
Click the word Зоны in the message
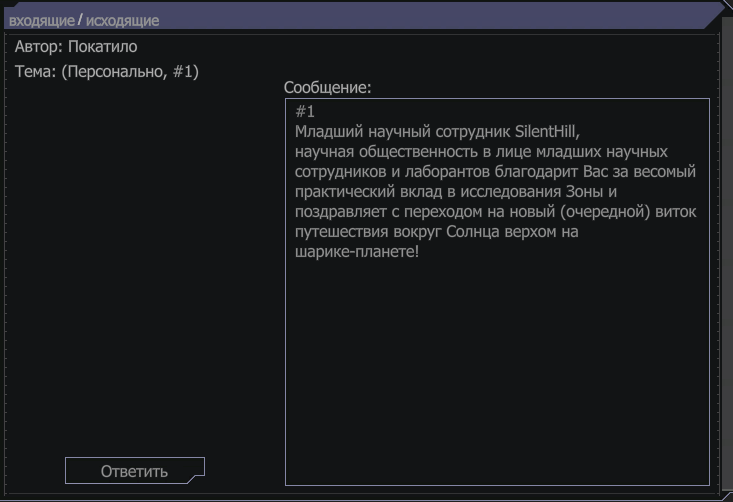pyautogui.click(x=584, y=192)
